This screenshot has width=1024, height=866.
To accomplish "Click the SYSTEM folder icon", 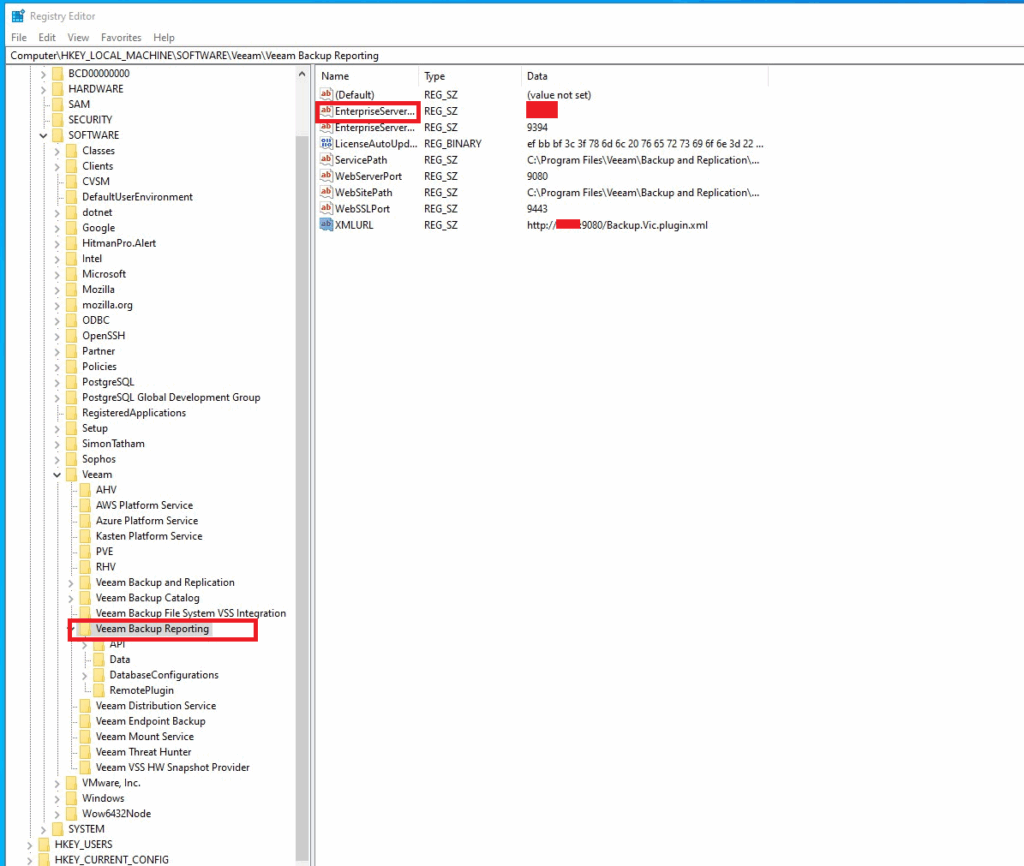I will pyautogui.click(x=57, y=829).
